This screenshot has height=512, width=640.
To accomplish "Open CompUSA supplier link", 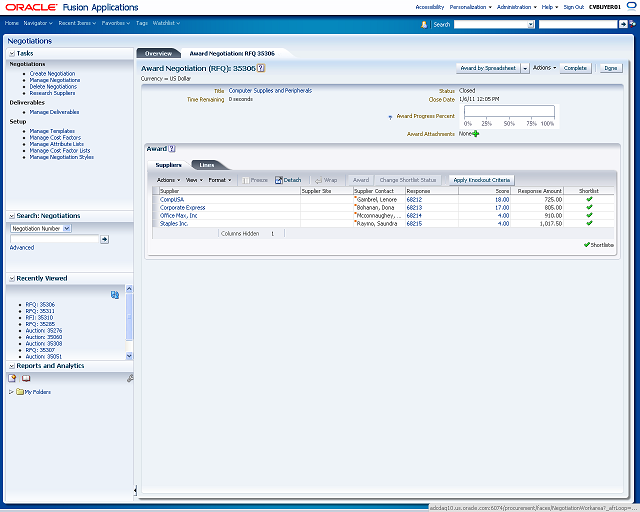I will 172,200.
